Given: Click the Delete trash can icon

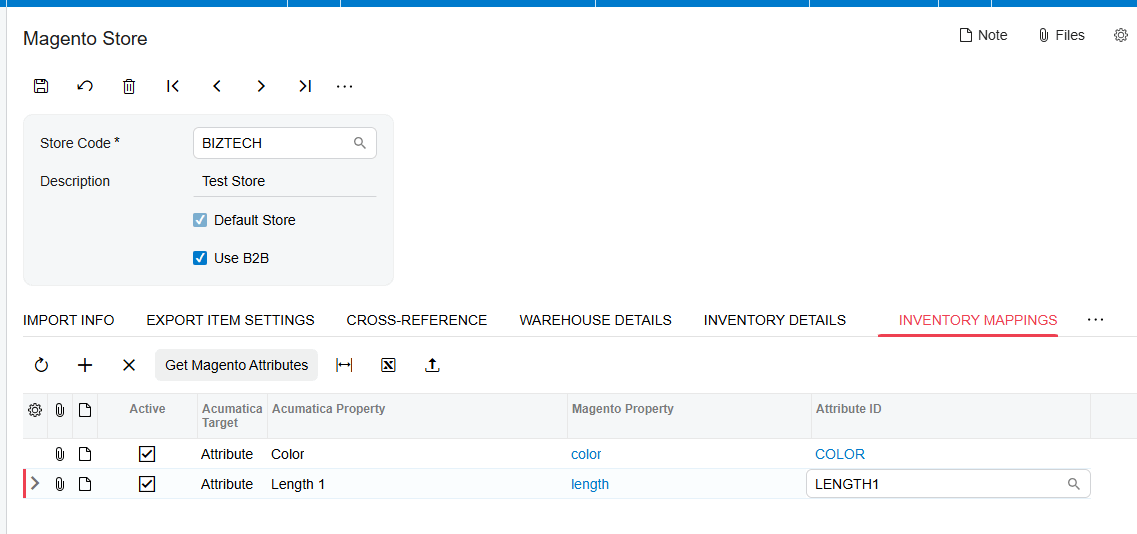Looking at the screenshot, I should pyautogui.click(x=129, y=86).
